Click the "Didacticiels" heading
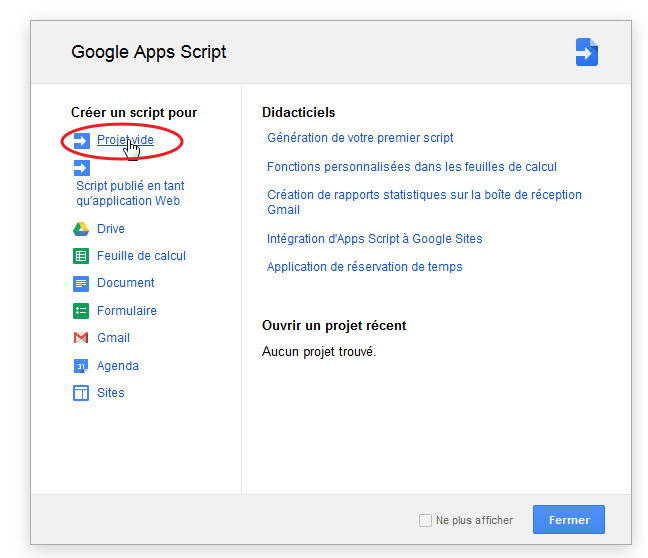This screenshot has height=558, width=648. (298, 112)
